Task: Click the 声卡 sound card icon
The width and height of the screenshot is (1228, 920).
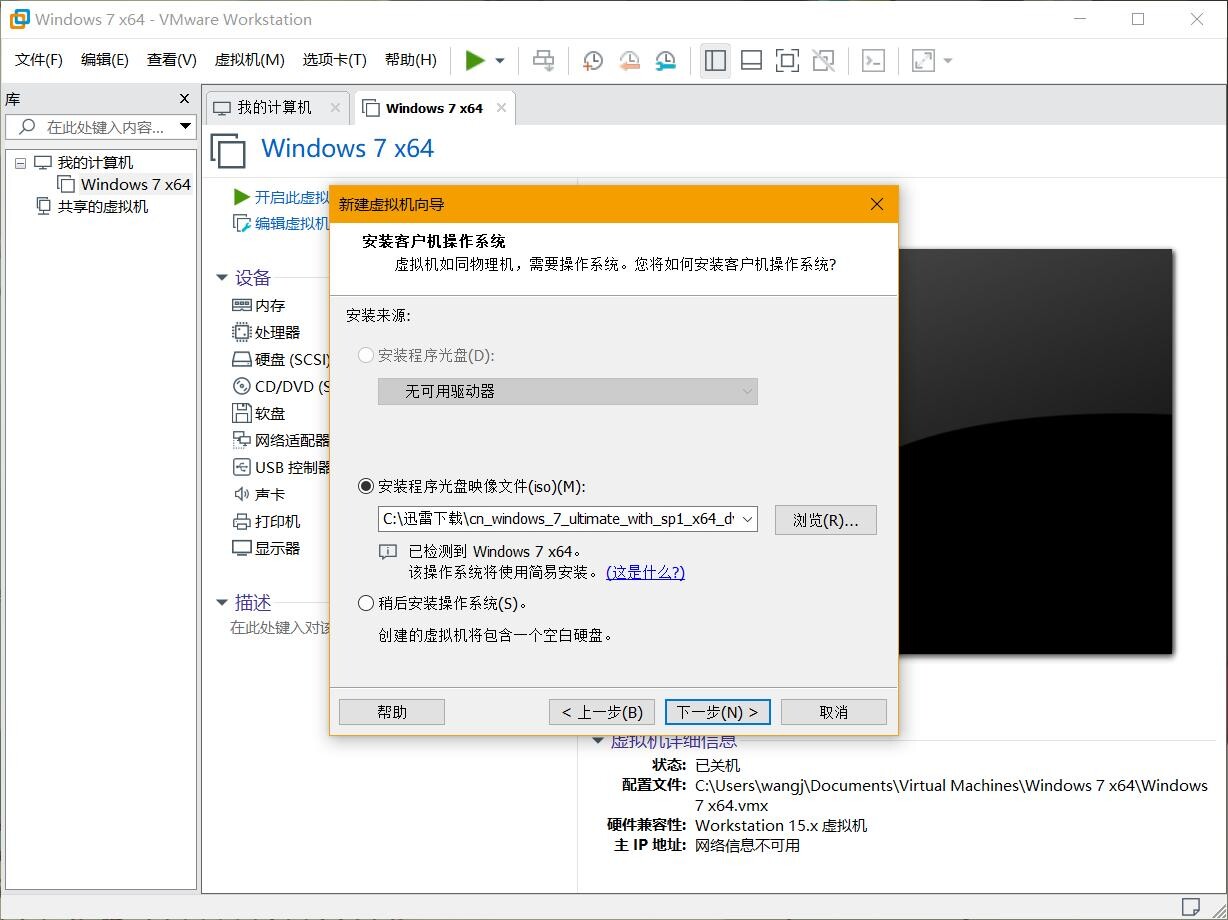Action: [x=242, y=494]
